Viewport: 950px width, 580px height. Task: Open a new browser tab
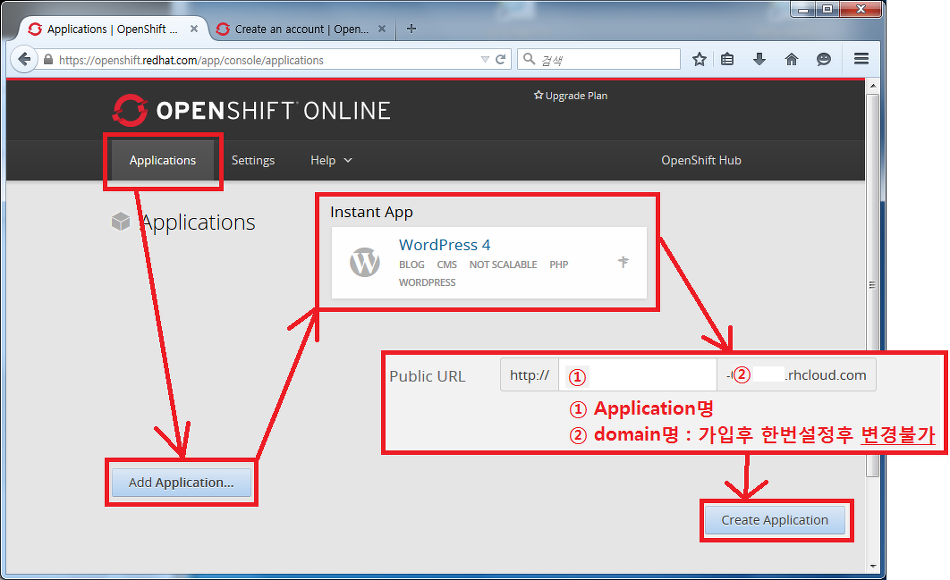411,28
